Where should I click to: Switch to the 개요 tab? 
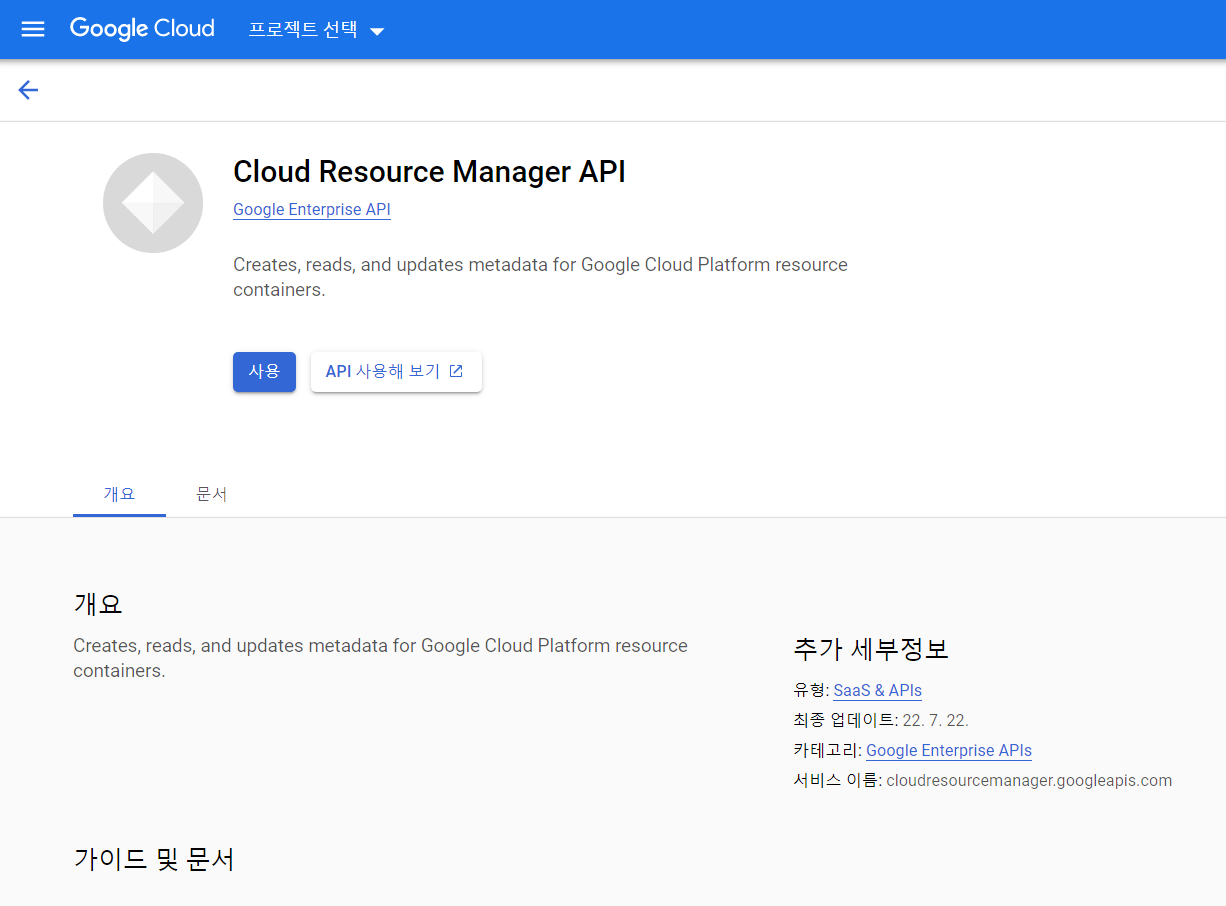click(119, 494)
